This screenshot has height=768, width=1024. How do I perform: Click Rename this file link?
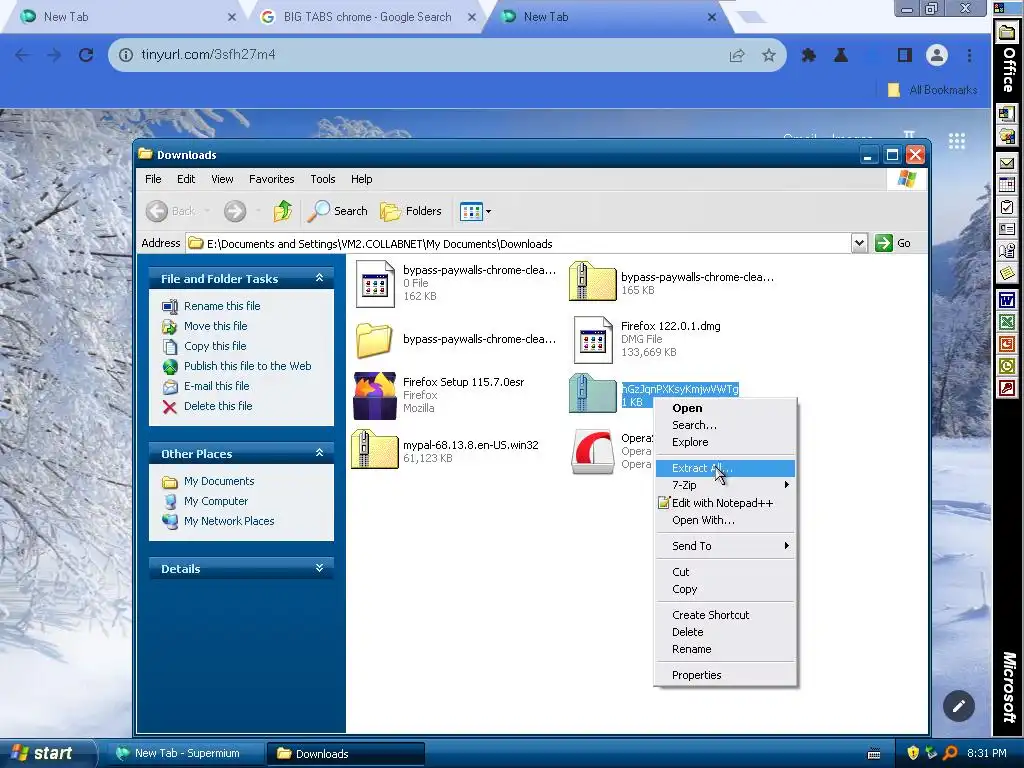click(222, 306)
